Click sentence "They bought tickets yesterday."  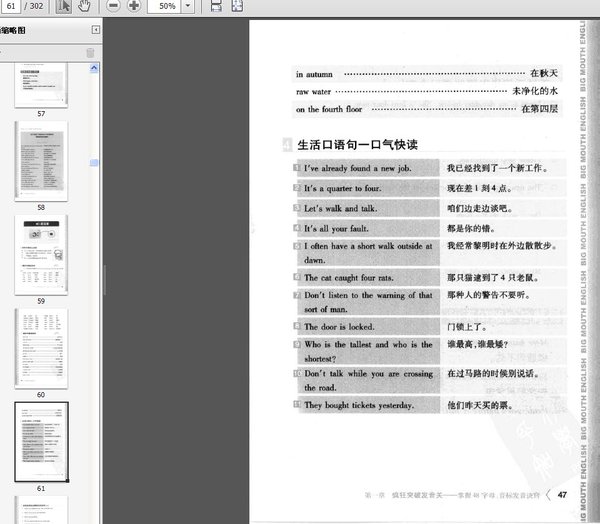[359, 405]
